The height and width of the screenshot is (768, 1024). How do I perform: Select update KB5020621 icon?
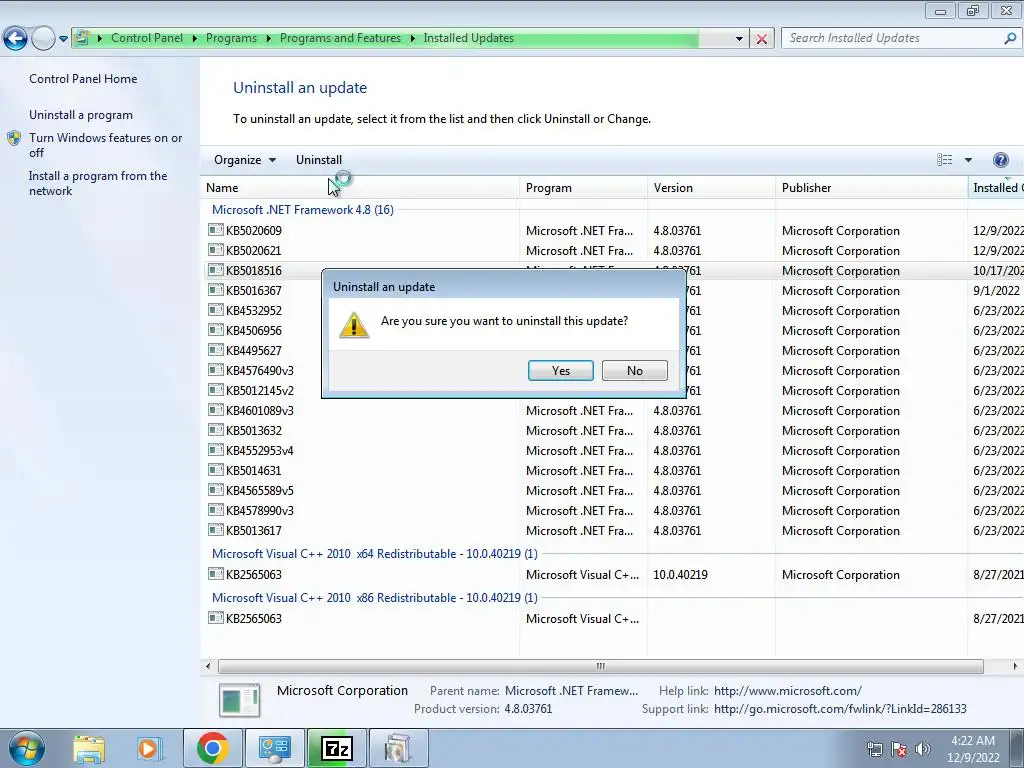click(216, 250)
